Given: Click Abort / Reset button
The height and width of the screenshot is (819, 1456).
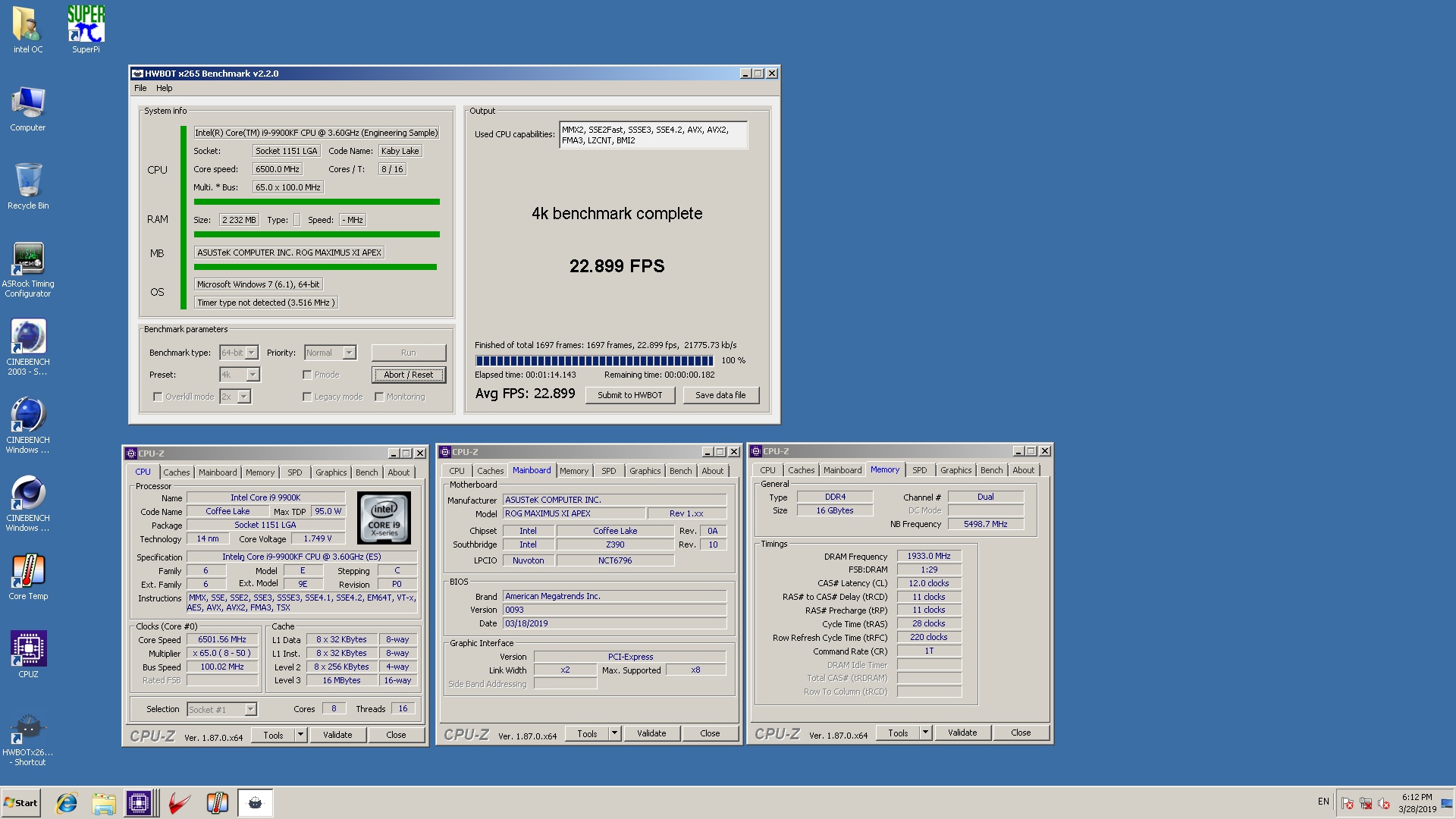Looking at the screenshot, I should pyautogui.click(x=409, y=375).
